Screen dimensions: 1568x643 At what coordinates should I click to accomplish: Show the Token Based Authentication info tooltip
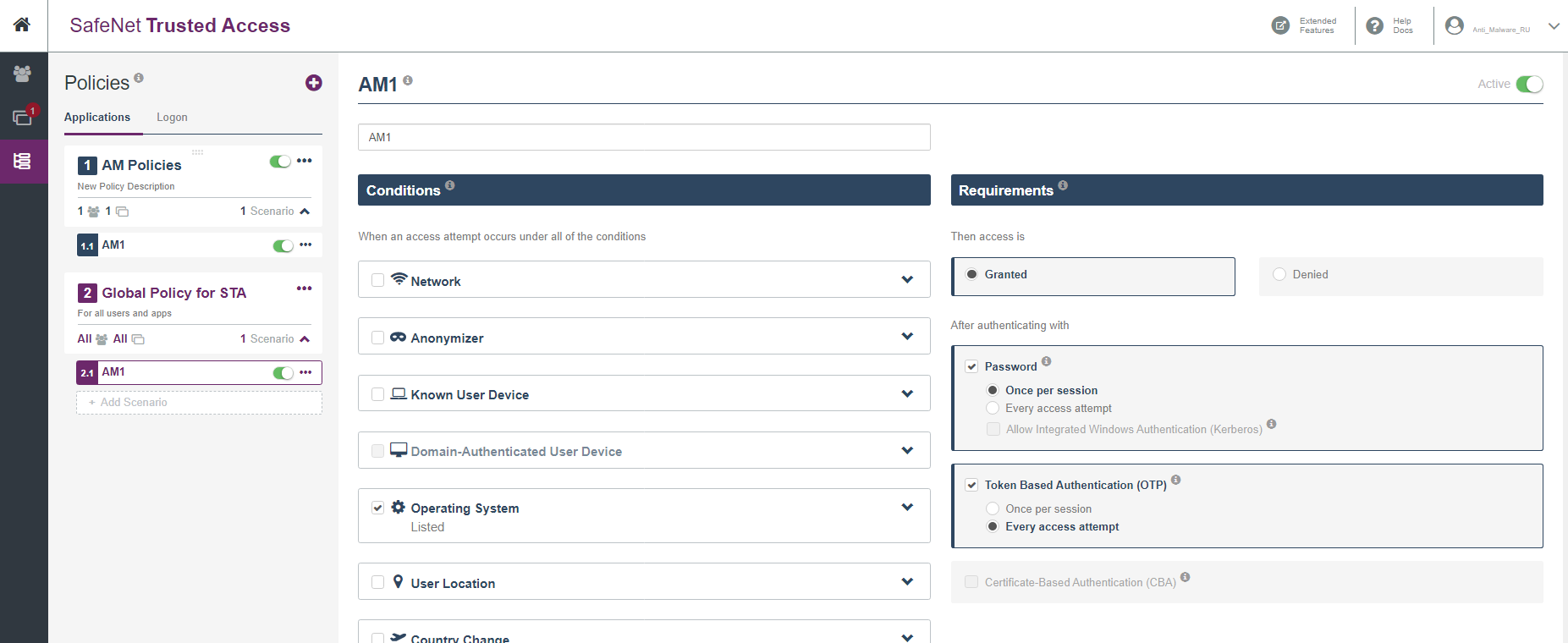(1176, 480)
